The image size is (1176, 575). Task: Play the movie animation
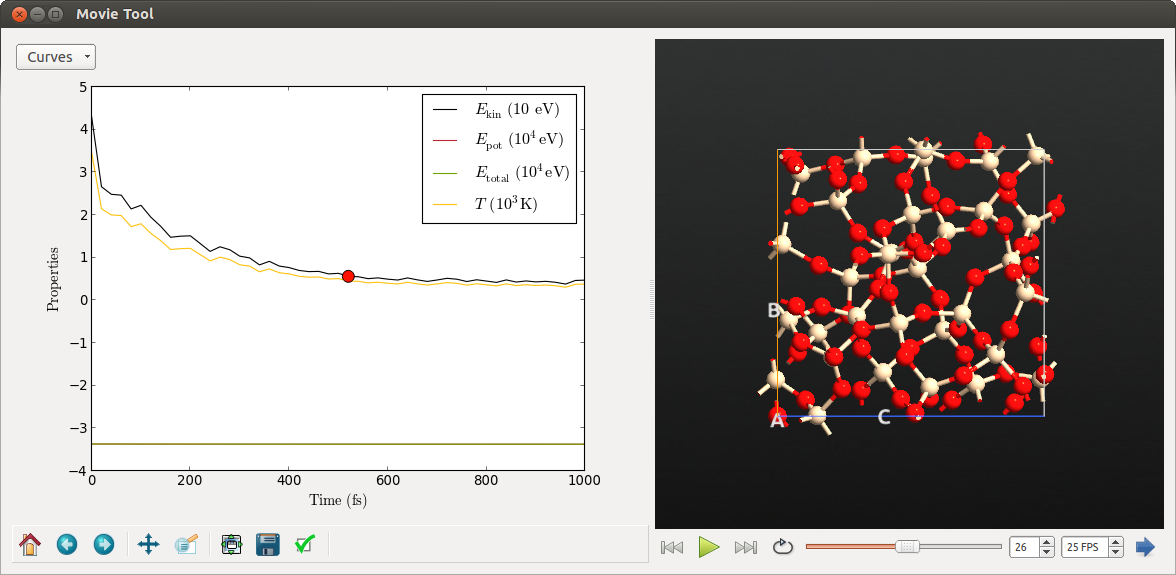point(708,547)
